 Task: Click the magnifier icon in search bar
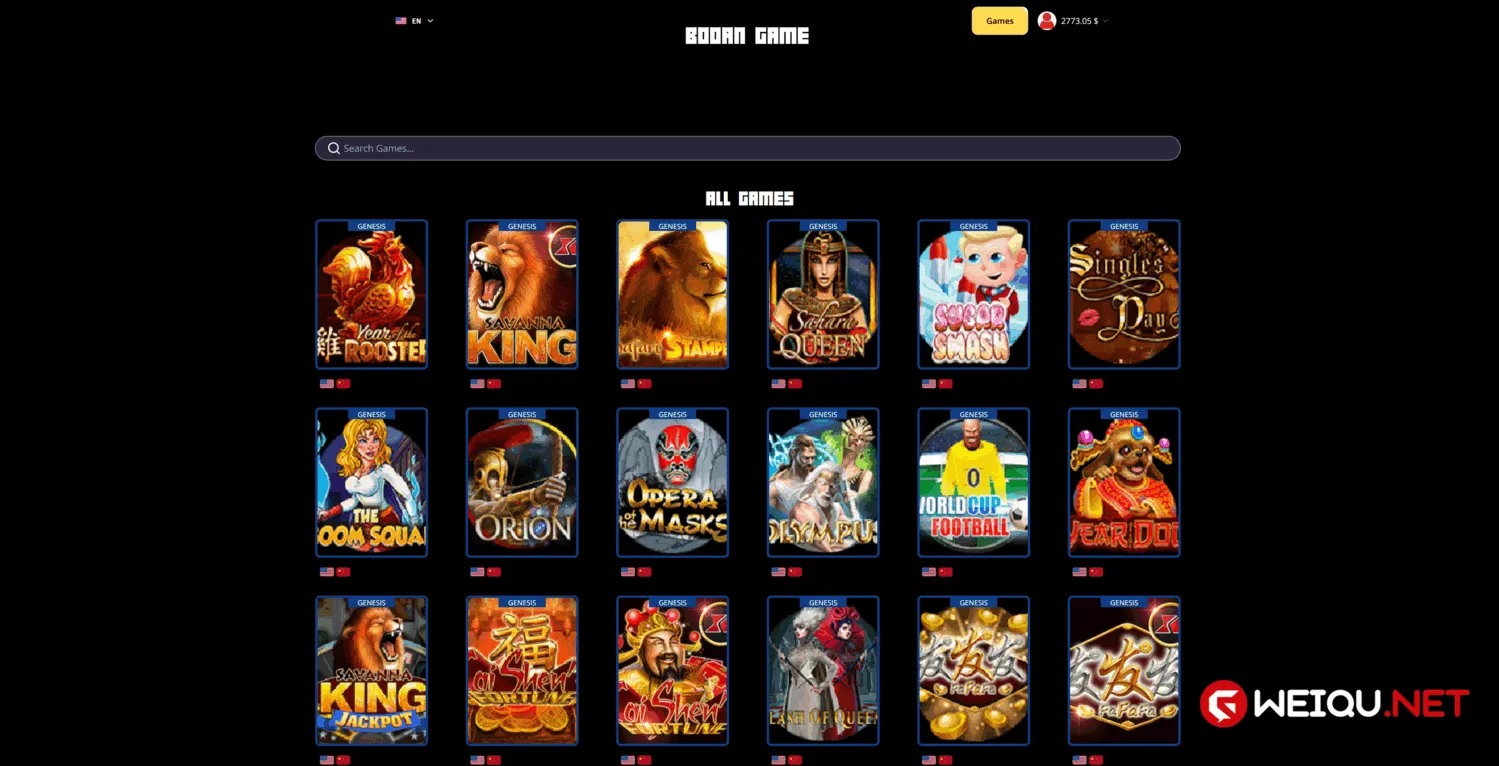coord(334,148)
